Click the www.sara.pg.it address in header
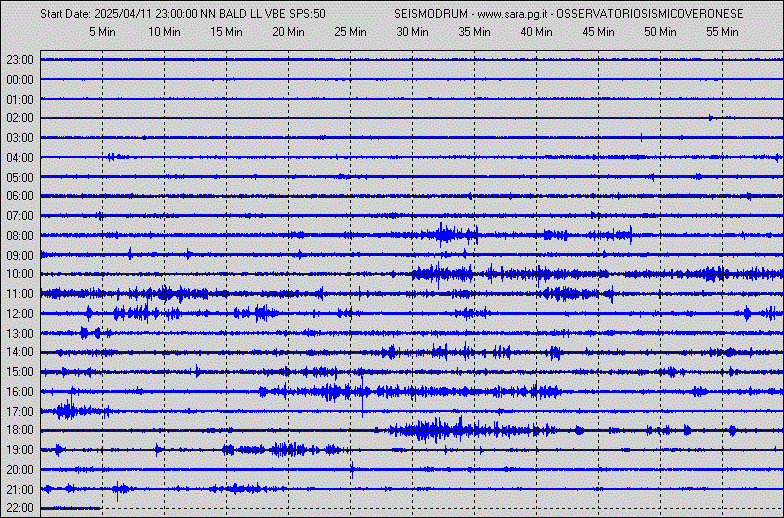The height and width of the screenshot is (518, 784). point(511,14)
